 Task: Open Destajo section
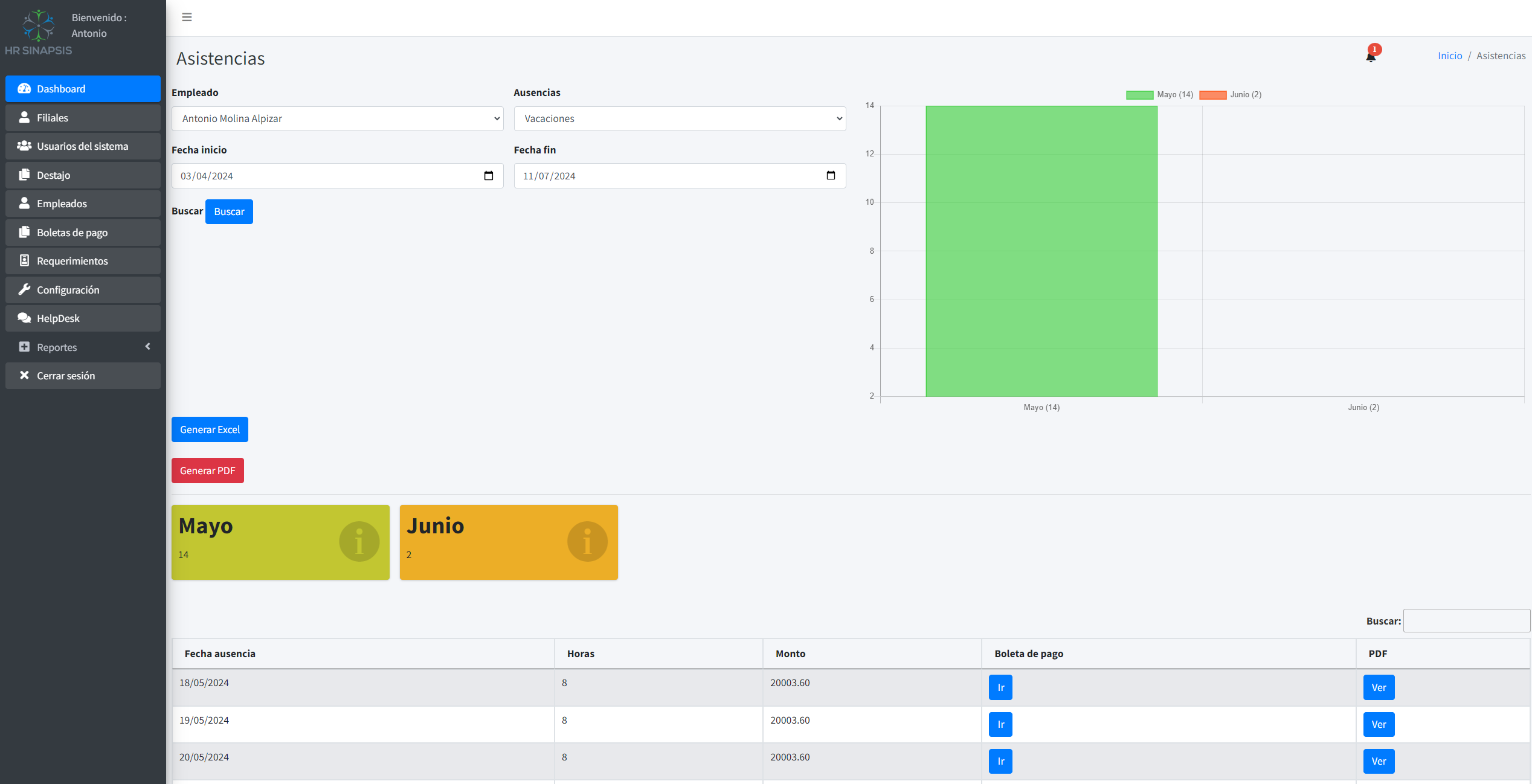(x=83, y=175)
